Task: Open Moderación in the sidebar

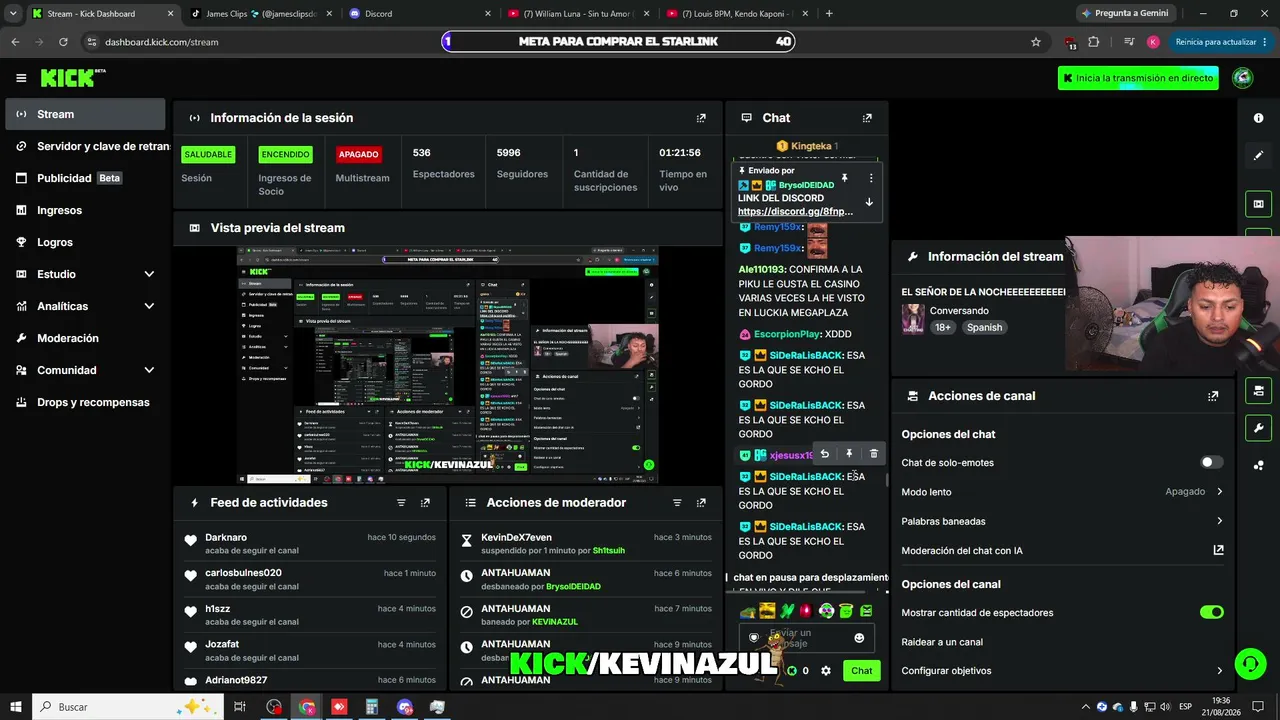Action: point(85,338)
